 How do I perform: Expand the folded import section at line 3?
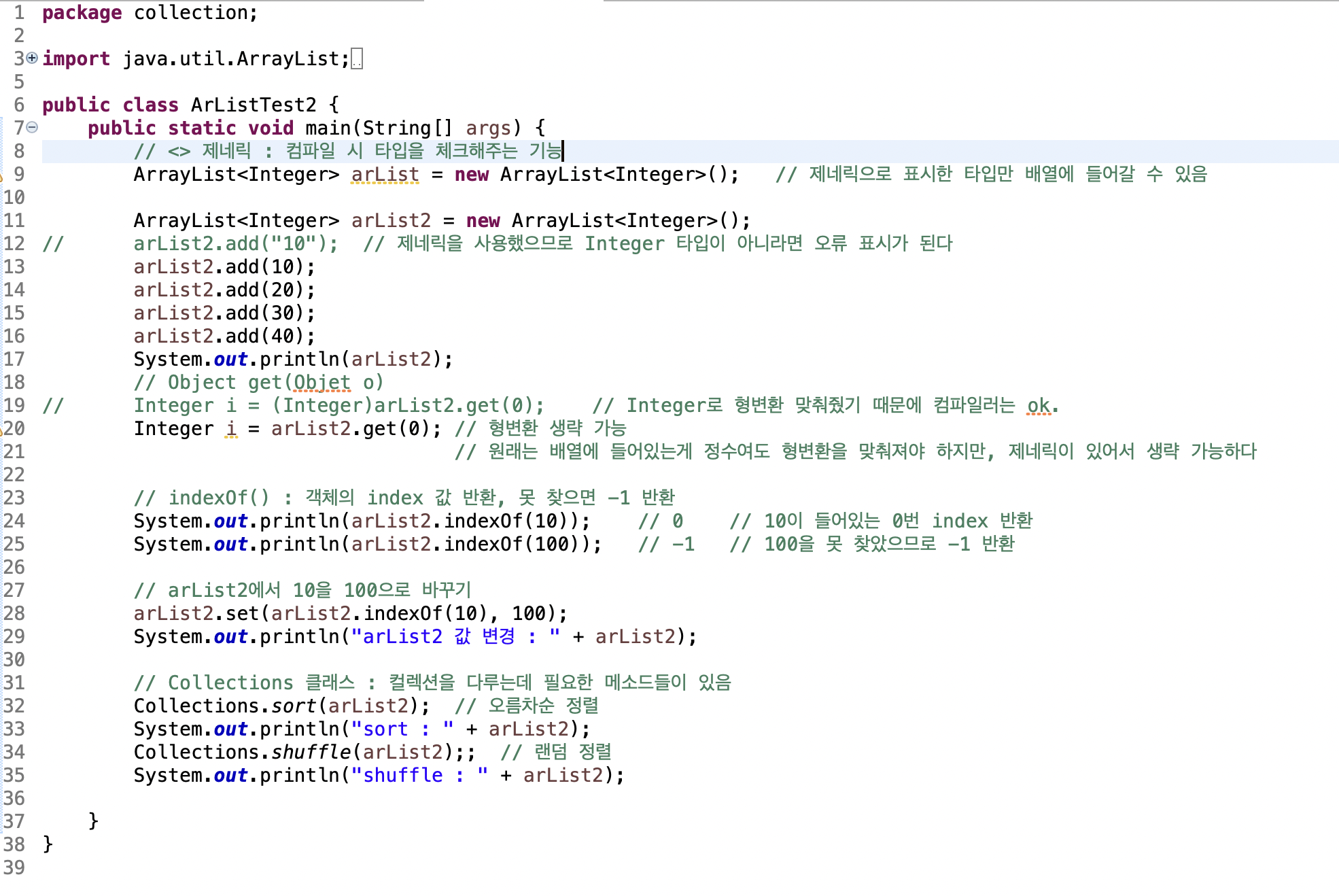click(32, 58)
